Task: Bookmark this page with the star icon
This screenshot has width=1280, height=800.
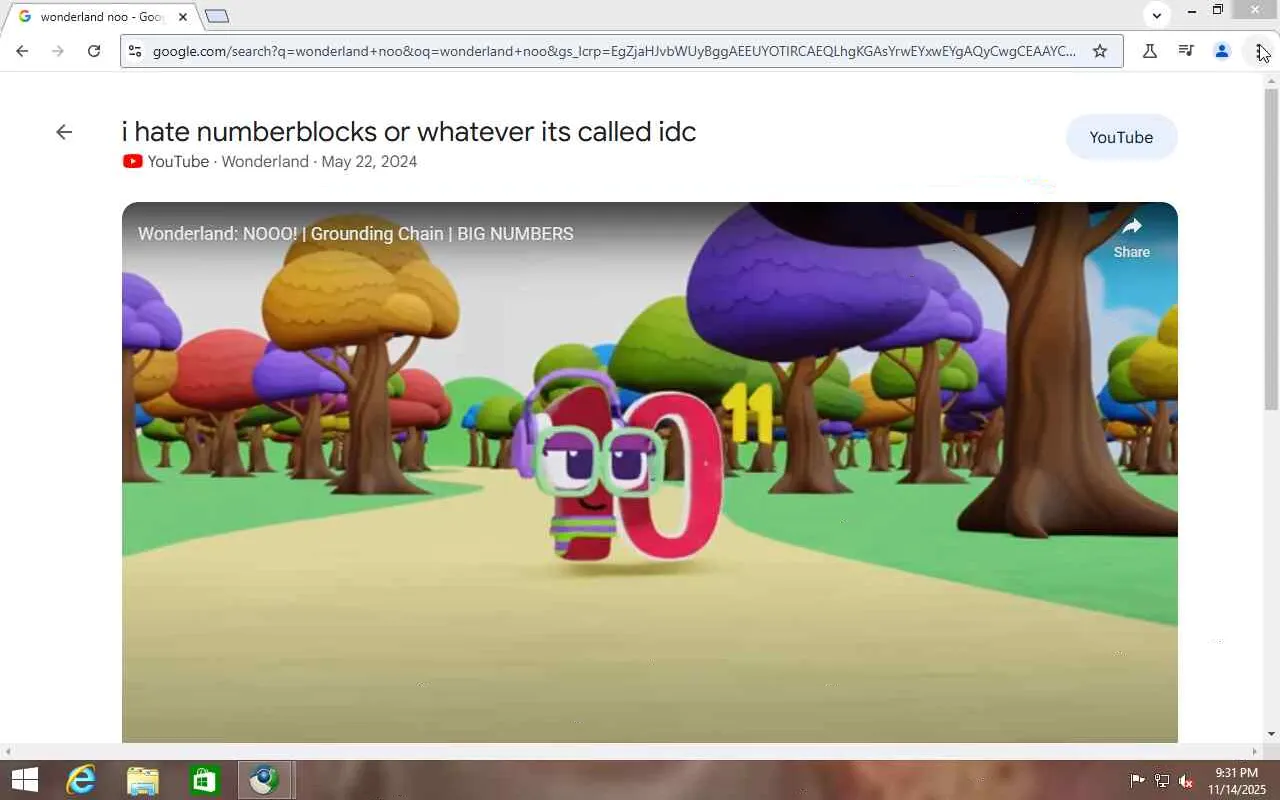Action: point(1100,51)
